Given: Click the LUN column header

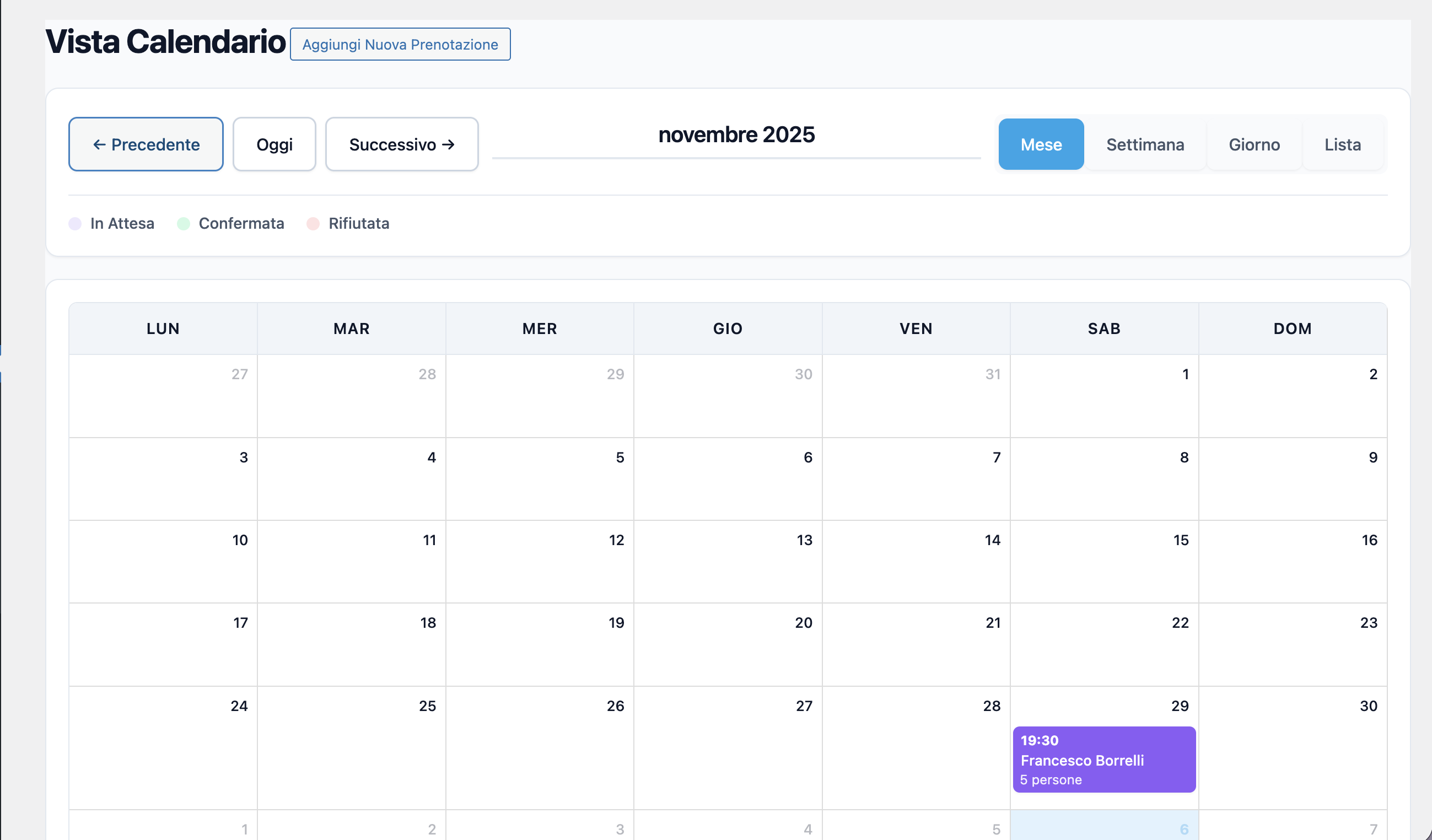Looking at the screenshot, I should point(163,329).
